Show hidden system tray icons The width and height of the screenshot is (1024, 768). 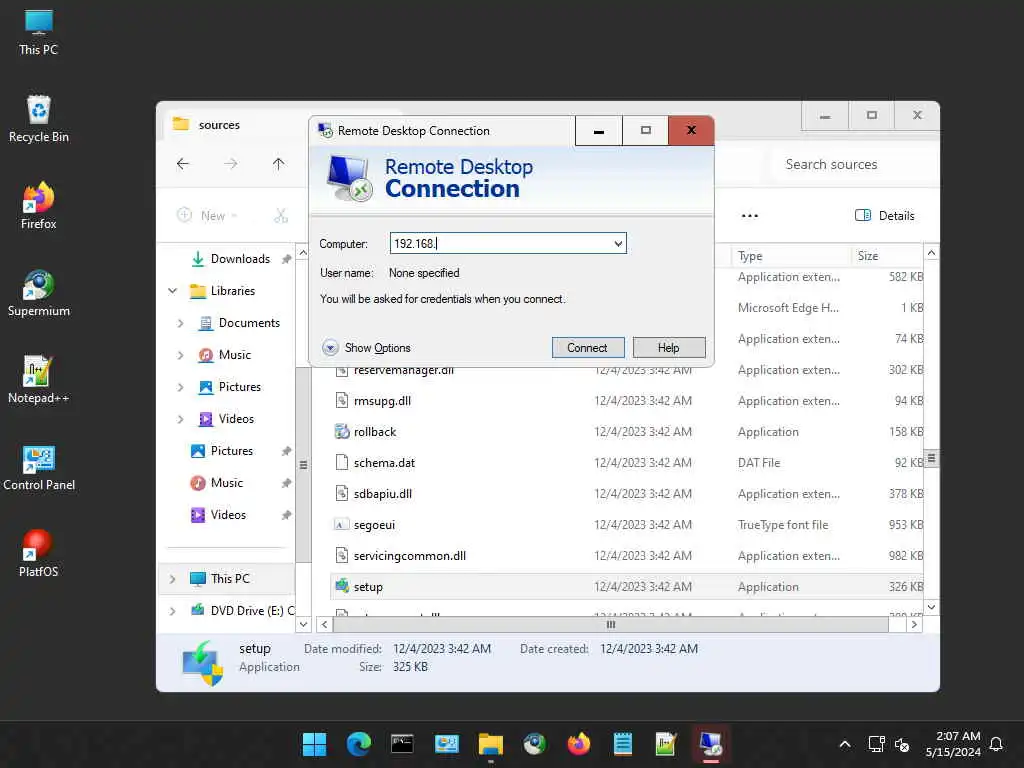(x=844, y=744)
